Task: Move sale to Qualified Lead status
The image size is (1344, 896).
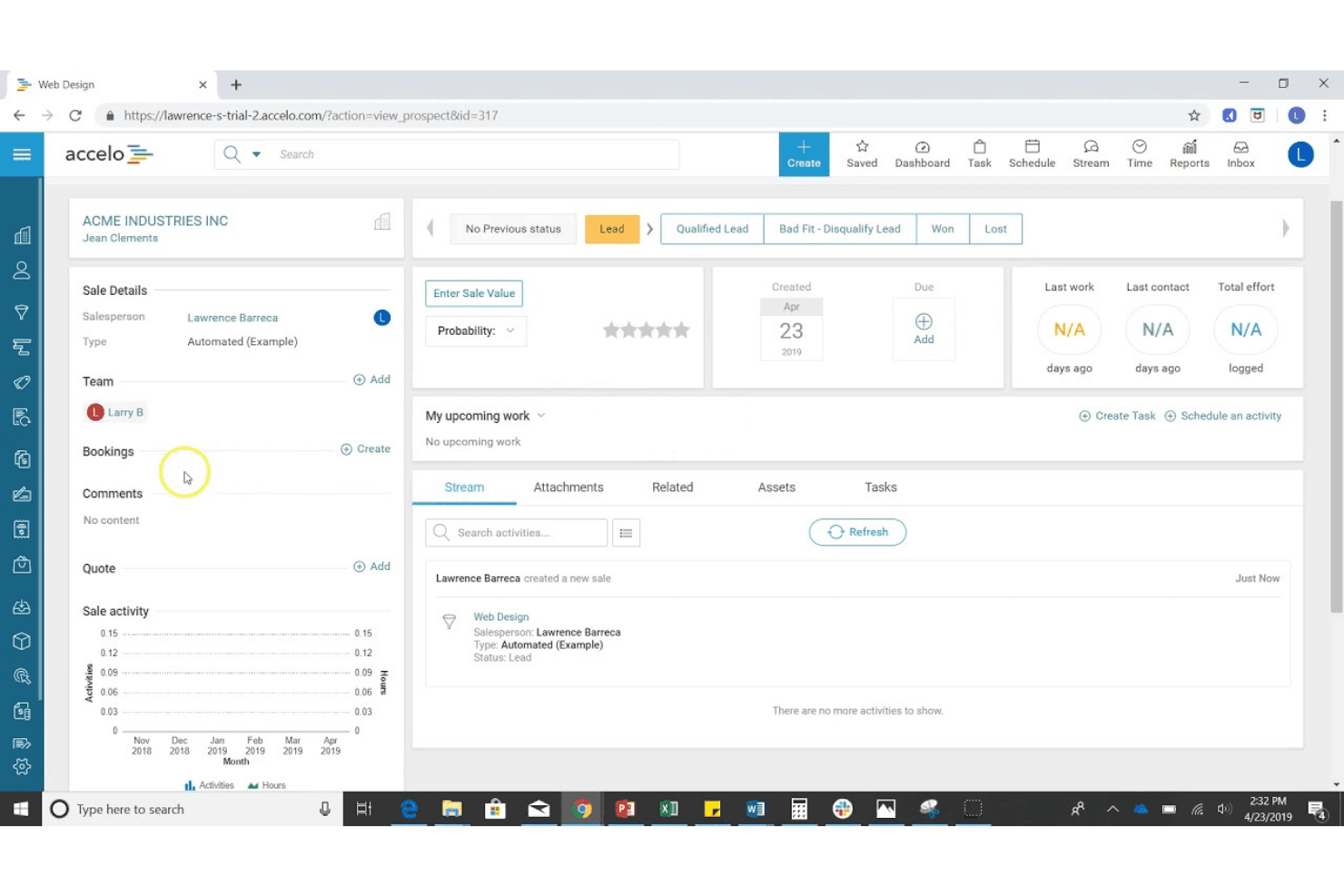Action: [x=712, y=229]
